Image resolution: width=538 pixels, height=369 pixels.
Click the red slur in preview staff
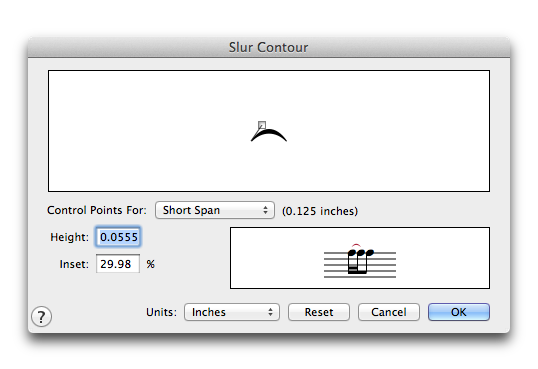(356, 246)
